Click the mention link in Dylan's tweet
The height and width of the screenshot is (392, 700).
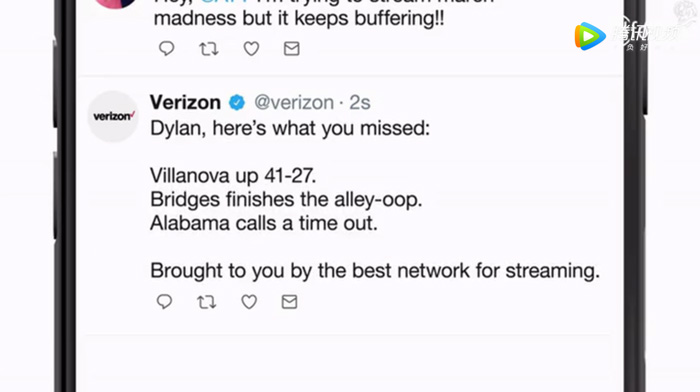[x=224, y=2]
